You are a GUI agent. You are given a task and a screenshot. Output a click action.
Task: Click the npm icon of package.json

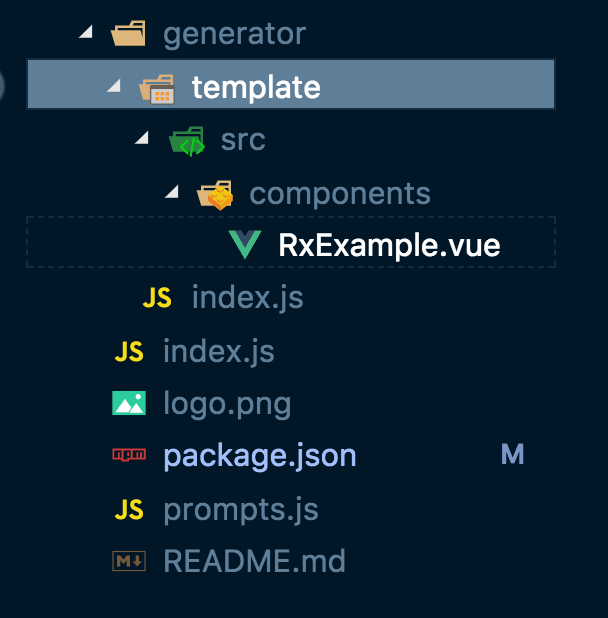point(129,455)
